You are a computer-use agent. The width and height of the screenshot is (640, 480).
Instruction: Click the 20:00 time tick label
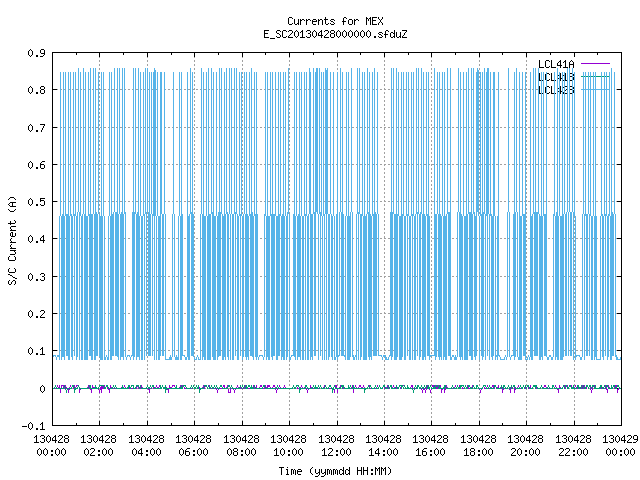pyautogui.click(x=525, y=452)
